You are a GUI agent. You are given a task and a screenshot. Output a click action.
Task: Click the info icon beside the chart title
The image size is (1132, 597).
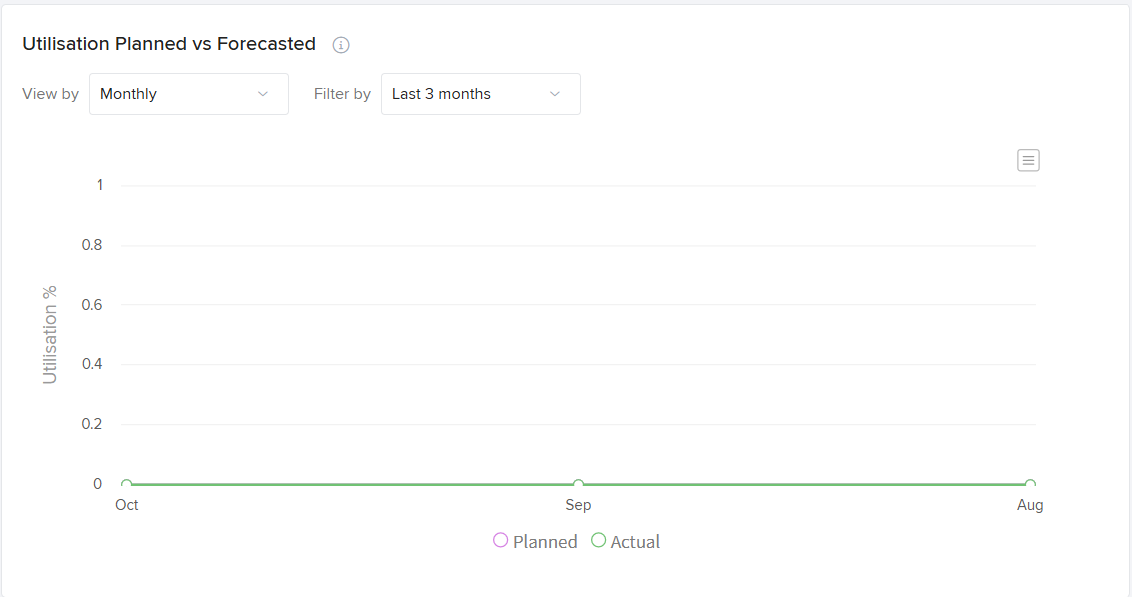(x=341, y=45)
